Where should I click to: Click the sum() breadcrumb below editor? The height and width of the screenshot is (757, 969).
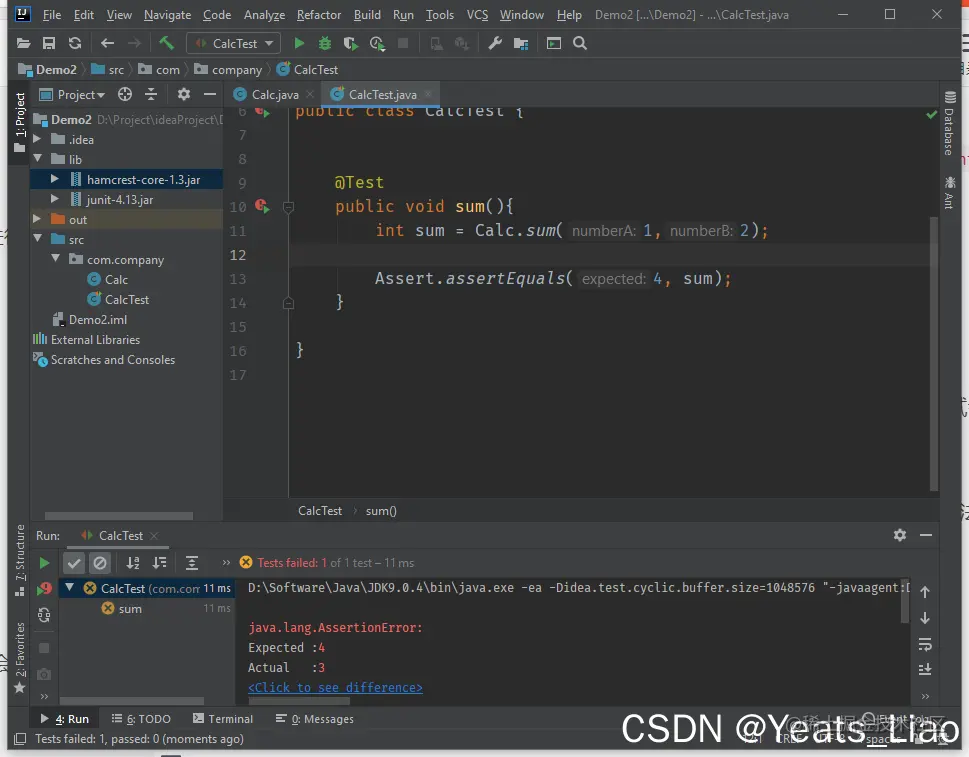tap(381, 510)
